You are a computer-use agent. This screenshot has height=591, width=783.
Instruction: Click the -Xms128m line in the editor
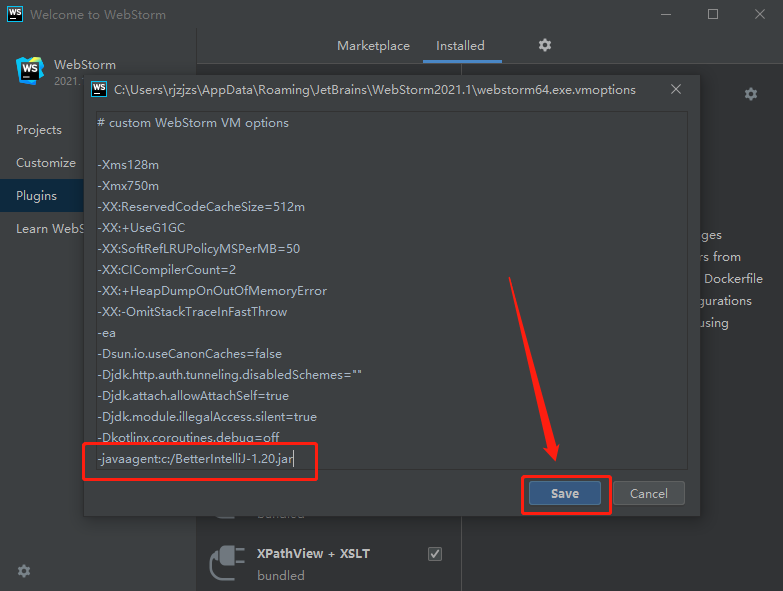click(128, 165)
